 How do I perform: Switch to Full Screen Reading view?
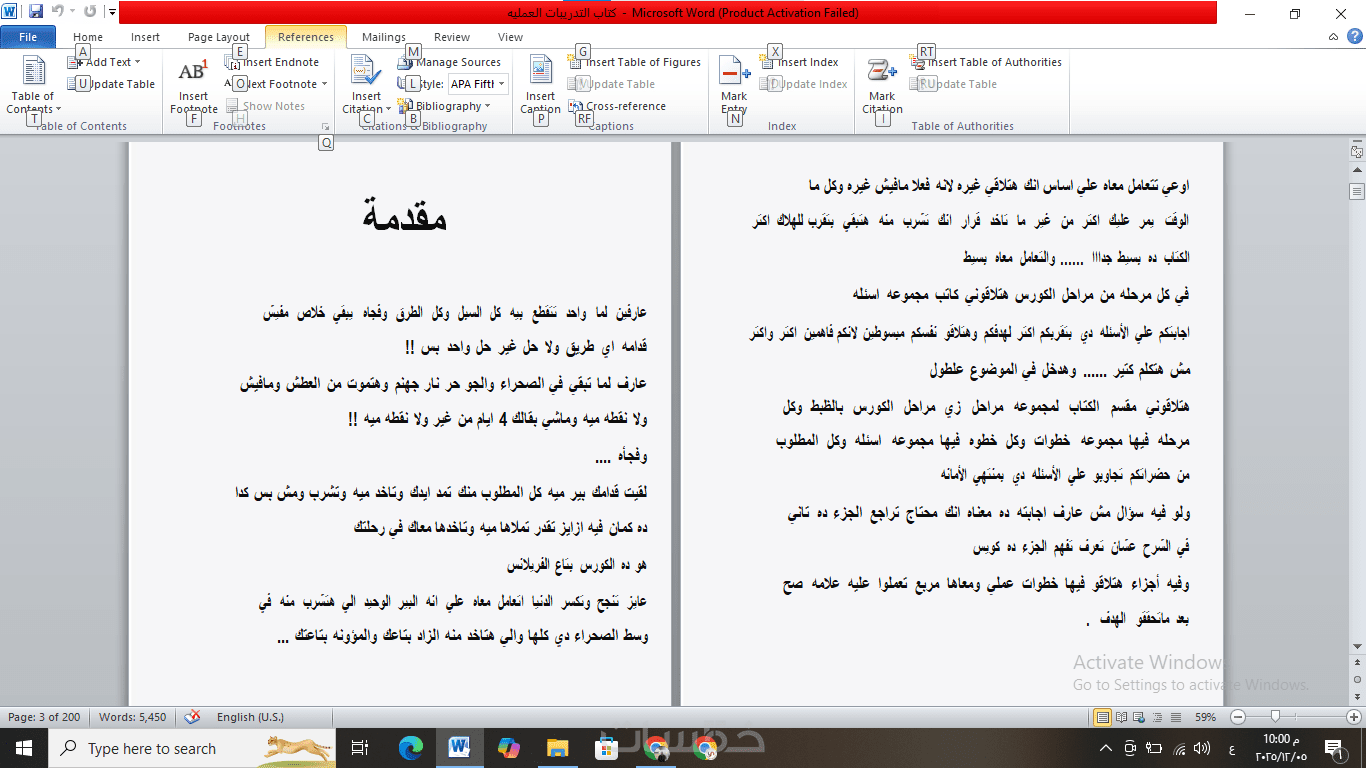pos(1121,717)
